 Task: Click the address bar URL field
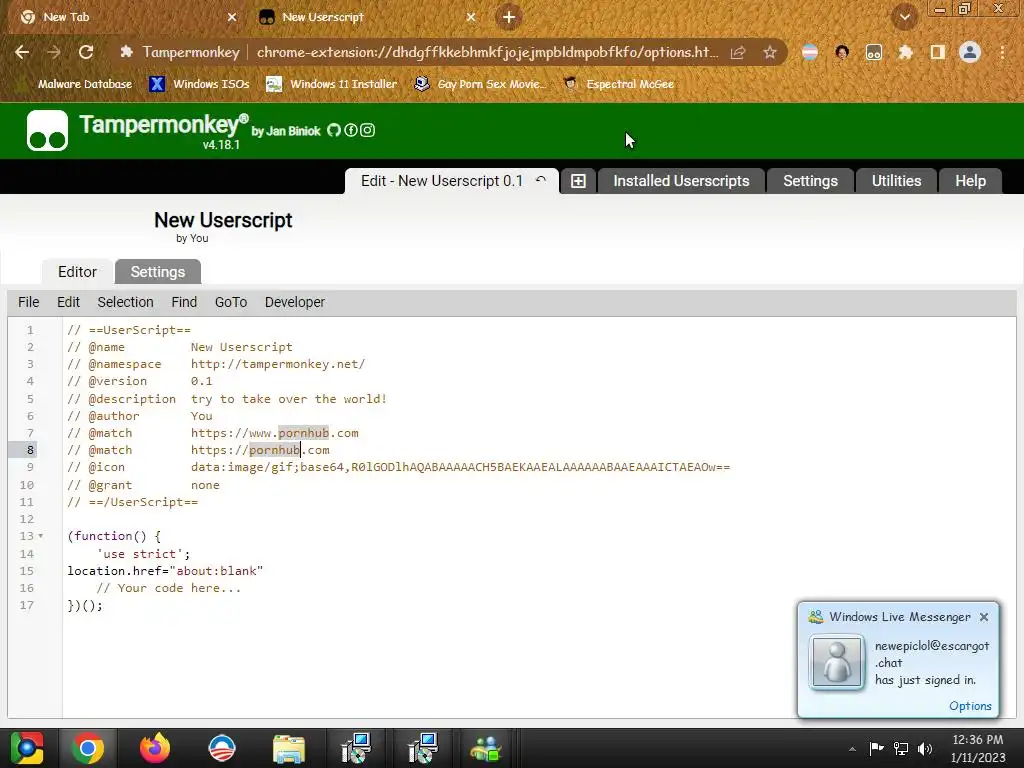(x=487, y=52)
